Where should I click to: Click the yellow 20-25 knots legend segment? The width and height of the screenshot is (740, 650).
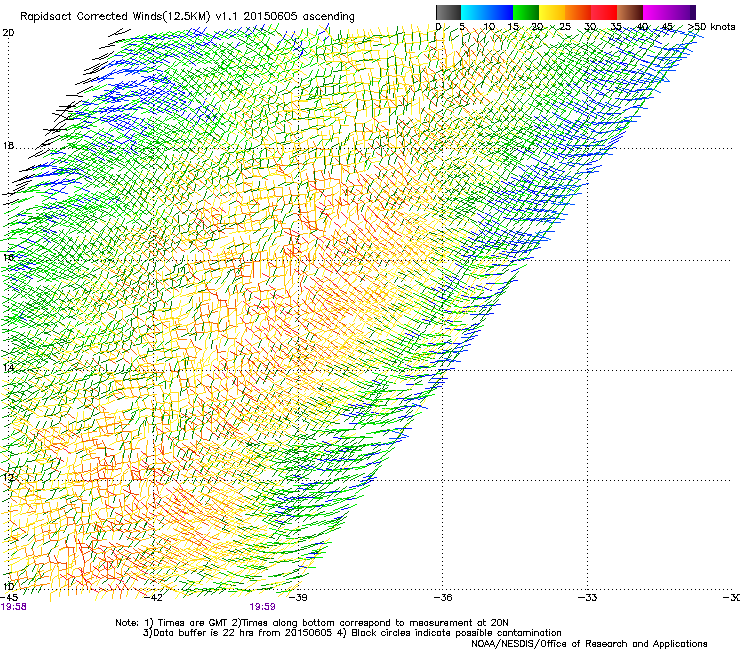[552, 12]
